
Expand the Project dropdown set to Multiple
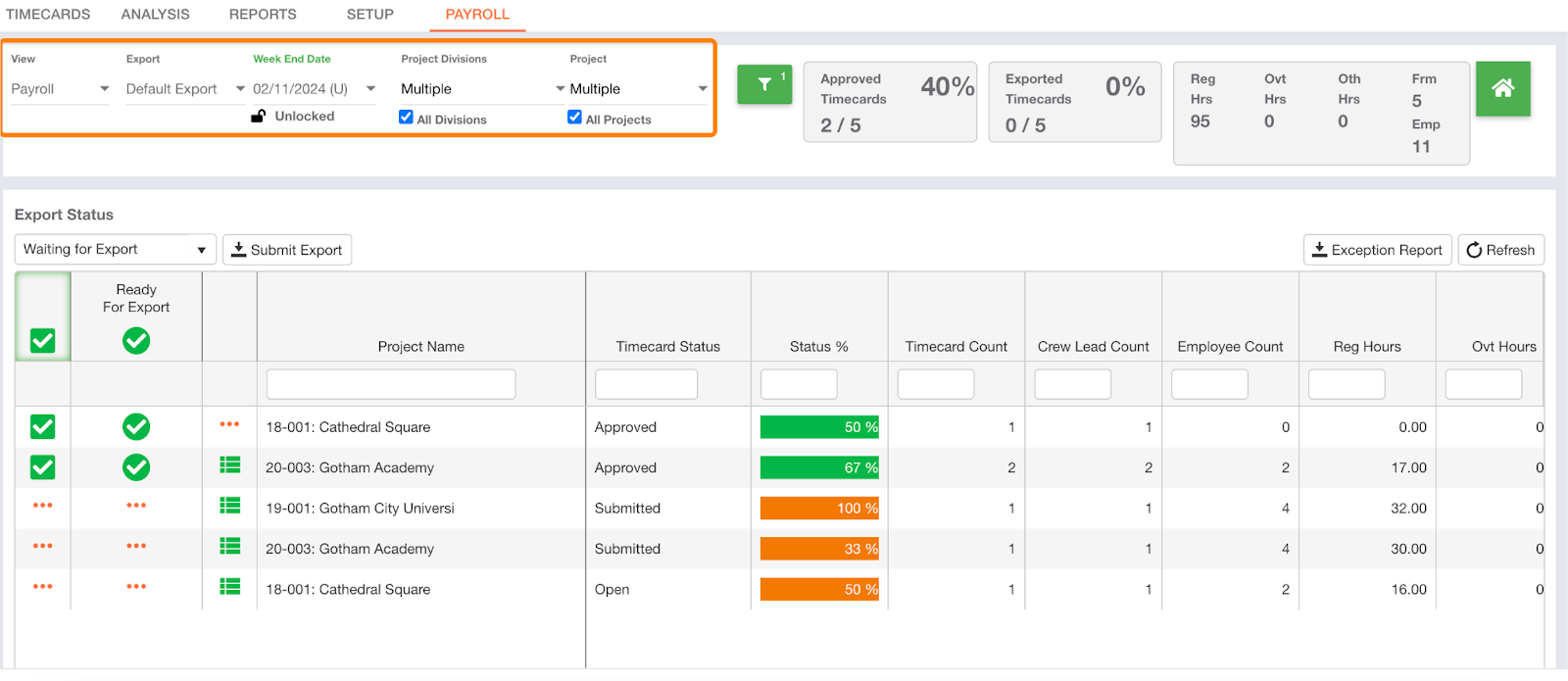coord(639,89)
